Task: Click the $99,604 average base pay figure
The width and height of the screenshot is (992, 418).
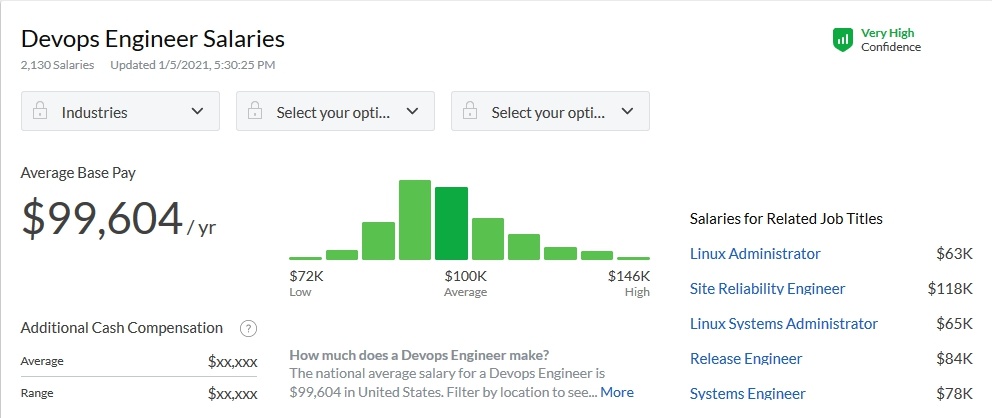Action: [102, 219]
